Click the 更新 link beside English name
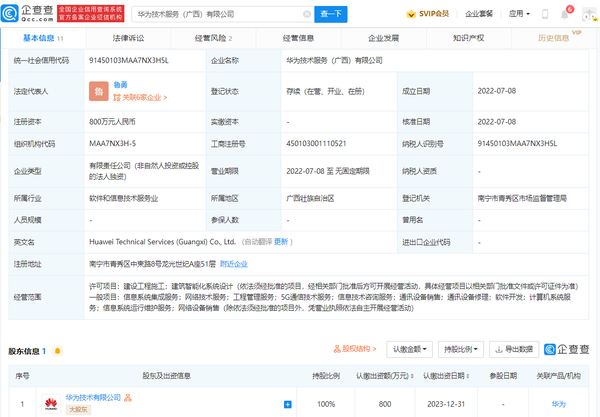This screenshot has height=417, width=600. coord(280,242)
